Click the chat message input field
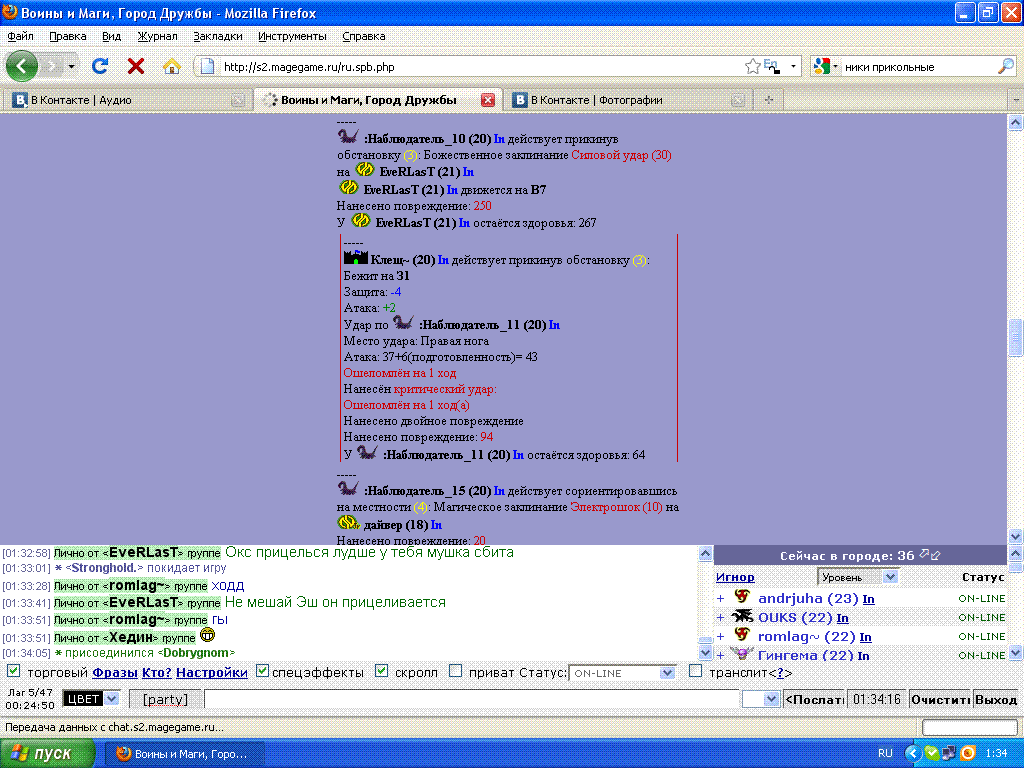Image resolution: width=1024 pixels, height=768 pixels. click(x=470, y=699)
